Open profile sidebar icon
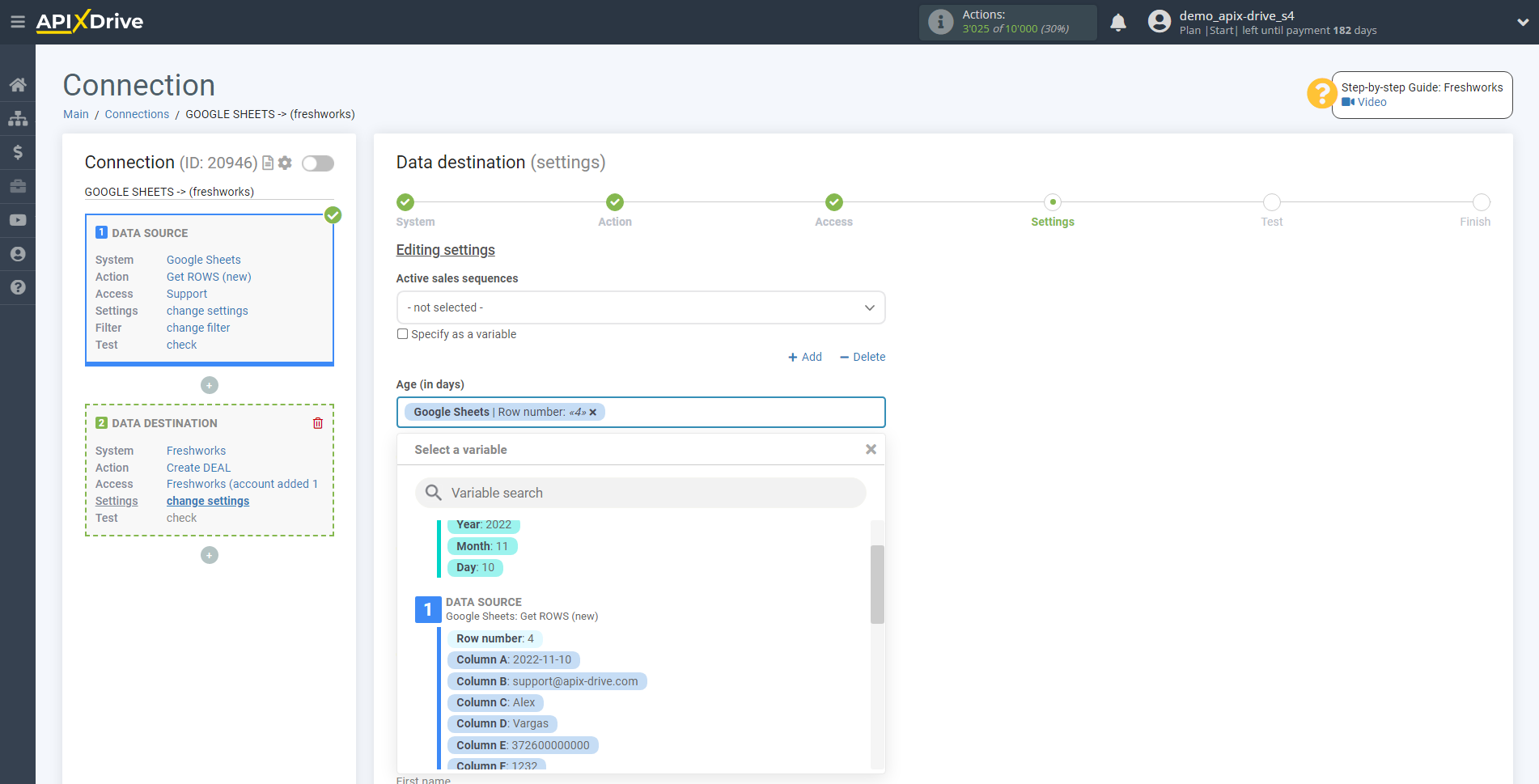This screenshot has width=1539, height=784. [x=18, y=254]
